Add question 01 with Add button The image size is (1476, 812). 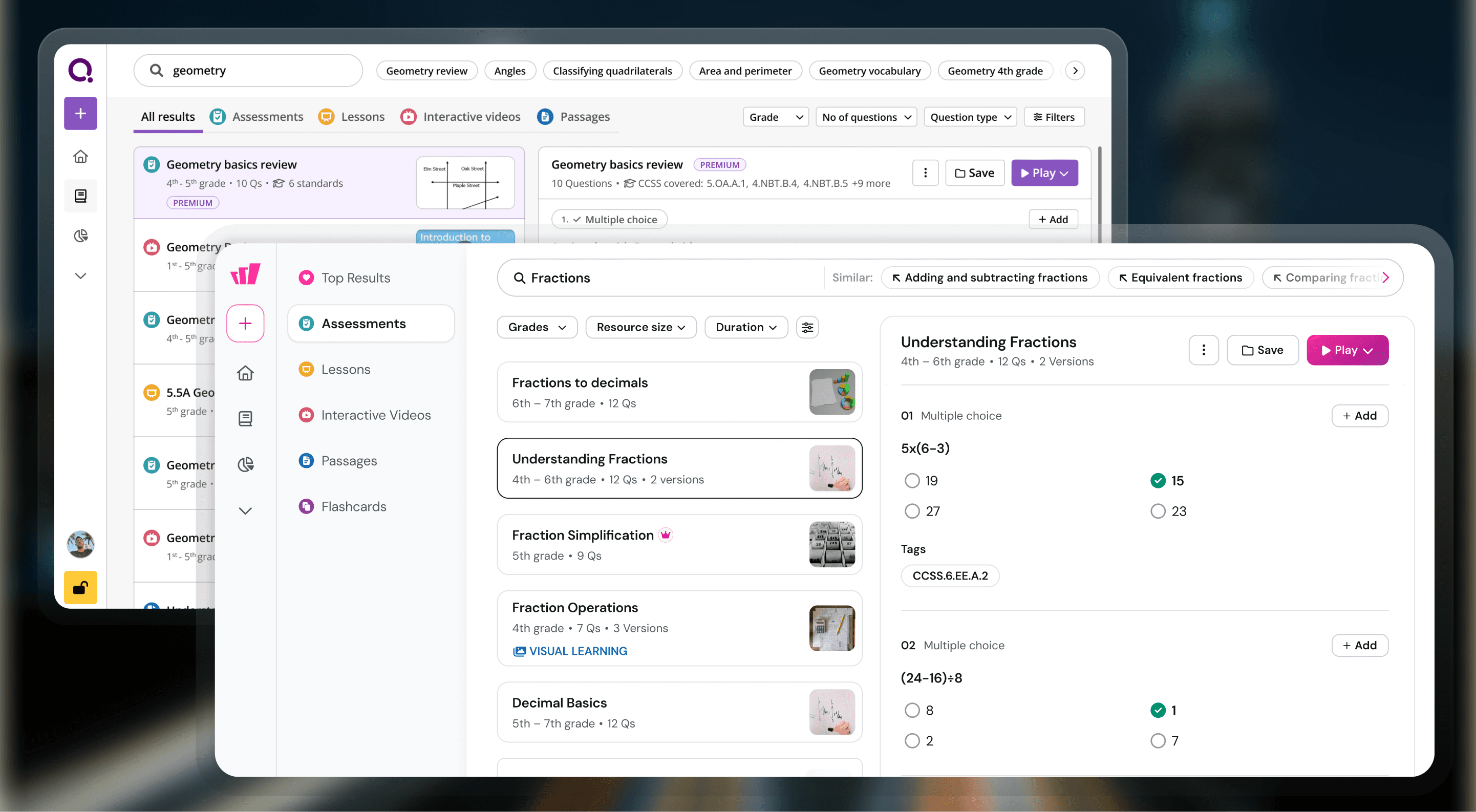coord(1359,416)
